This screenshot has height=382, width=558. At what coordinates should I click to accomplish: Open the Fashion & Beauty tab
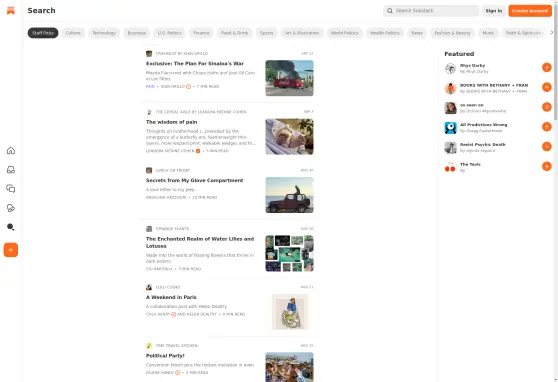452,33
